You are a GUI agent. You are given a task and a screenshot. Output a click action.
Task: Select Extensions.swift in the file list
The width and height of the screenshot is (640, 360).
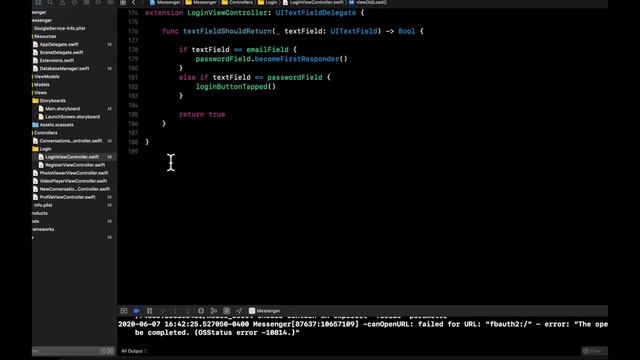[x=57, y=60]
